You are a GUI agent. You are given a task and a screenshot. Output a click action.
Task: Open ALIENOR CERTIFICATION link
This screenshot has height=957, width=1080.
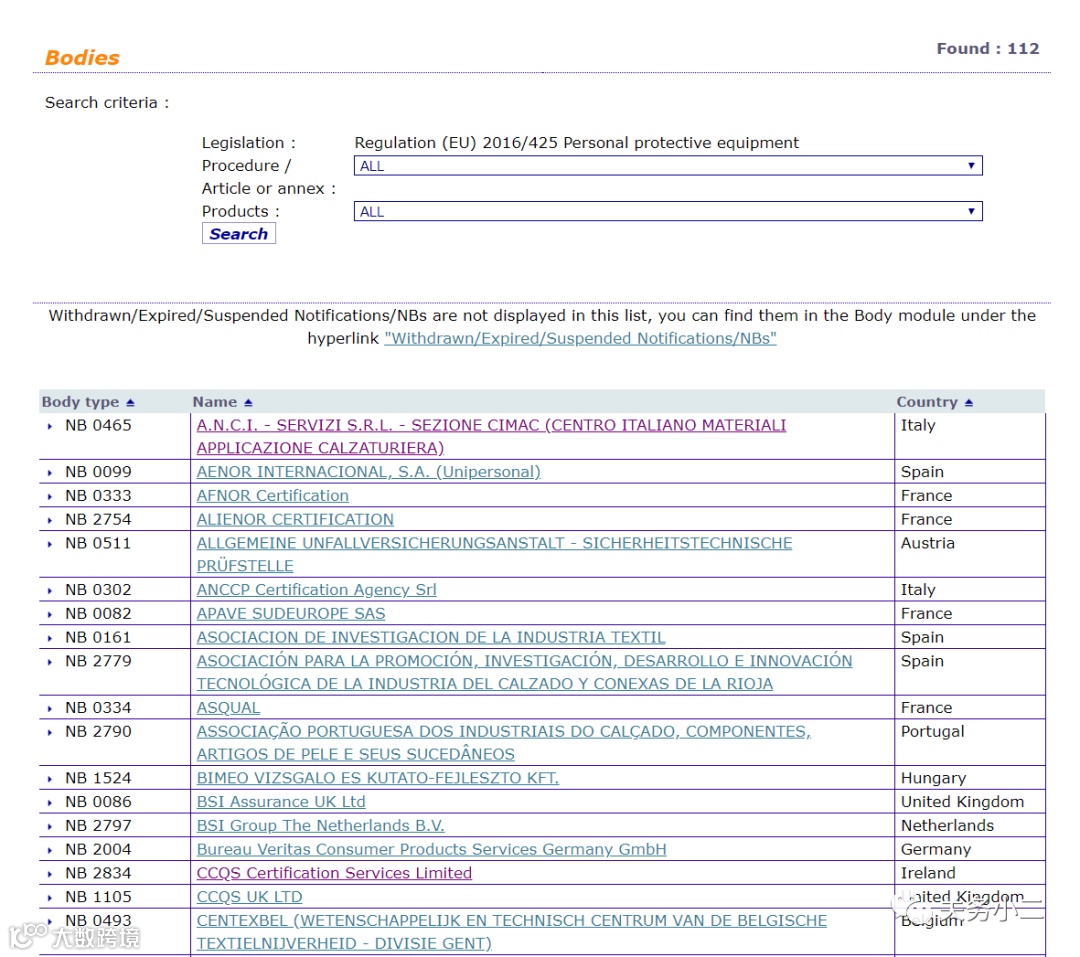point(295,519)
